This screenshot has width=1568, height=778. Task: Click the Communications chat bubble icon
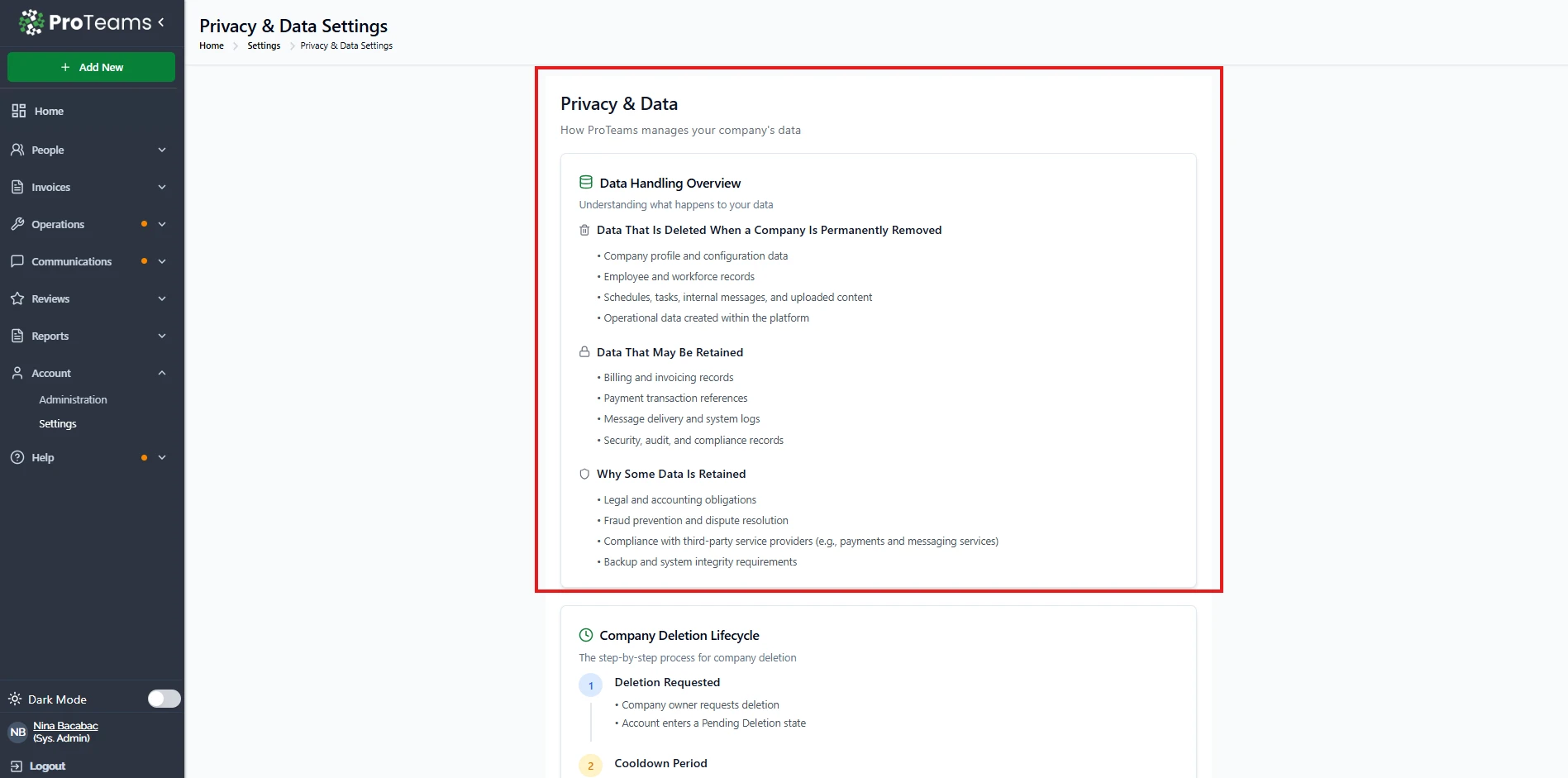pyautogui.click(x=17, y=261)
